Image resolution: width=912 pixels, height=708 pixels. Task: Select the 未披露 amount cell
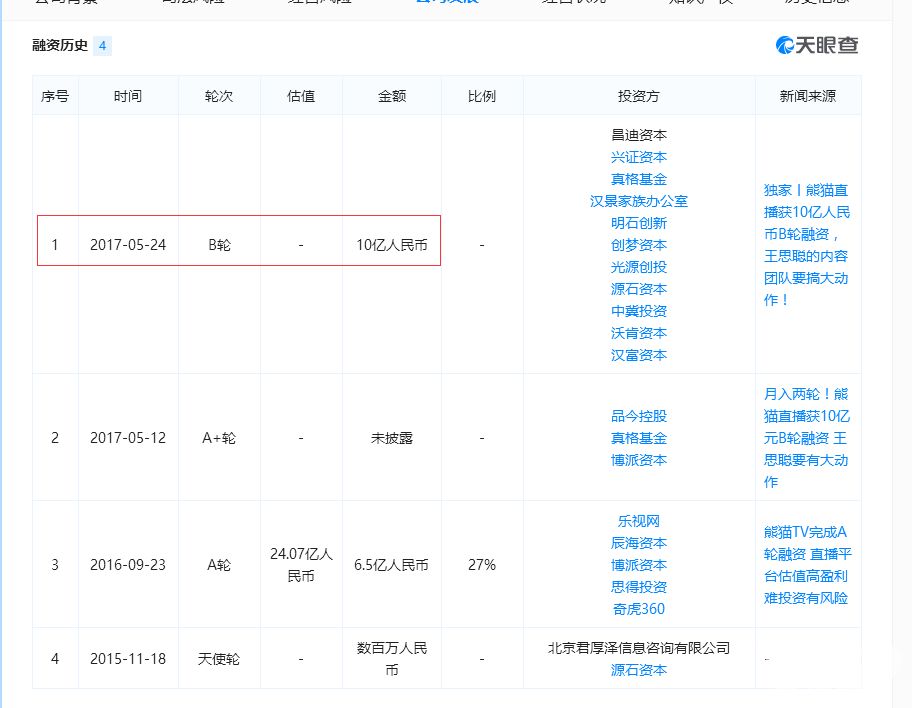(x=391, y=438)
